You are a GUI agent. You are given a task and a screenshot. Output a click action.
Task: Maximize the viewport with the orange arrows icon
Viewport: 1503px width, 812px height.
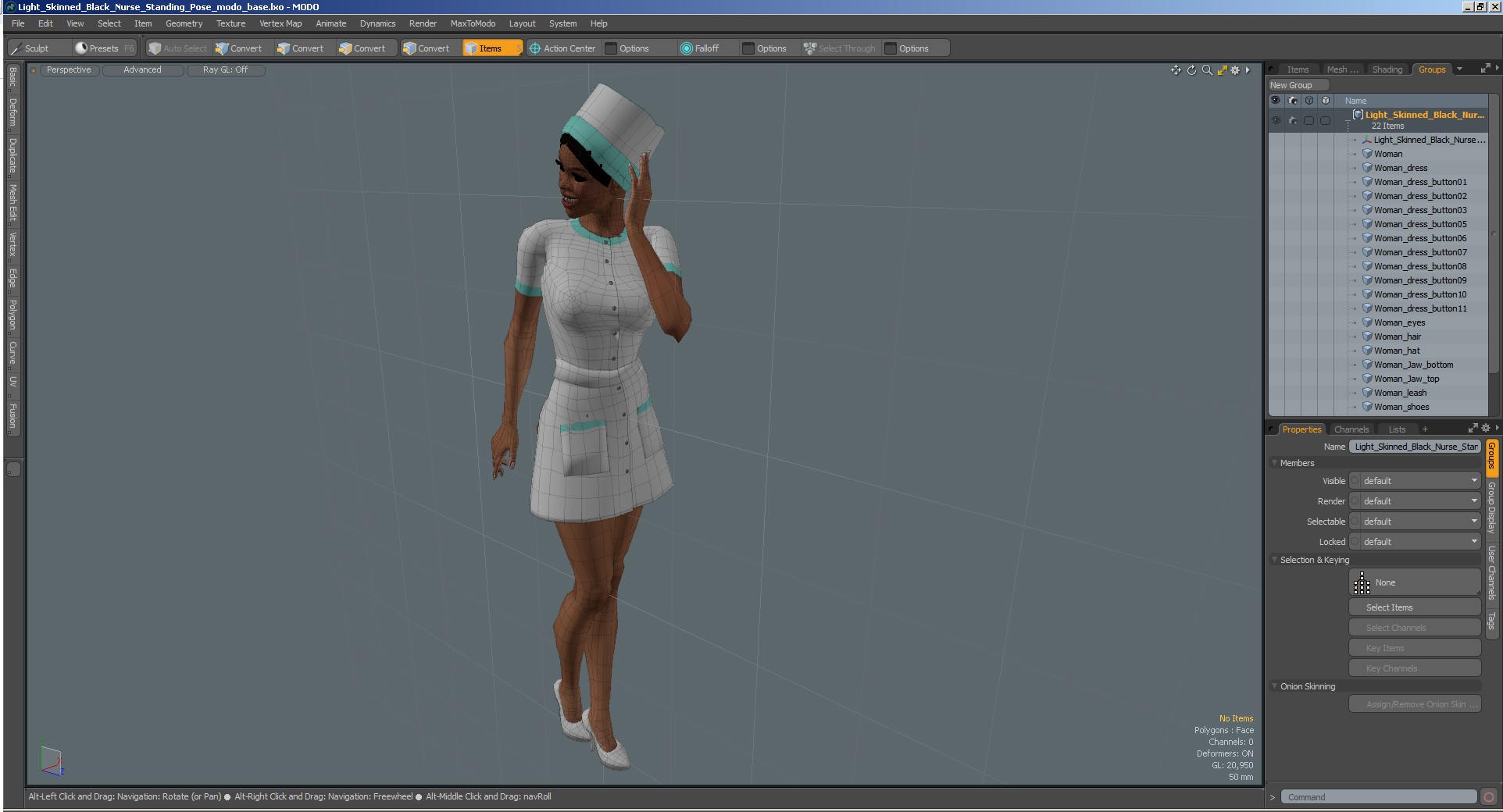tap(1222, 70)
